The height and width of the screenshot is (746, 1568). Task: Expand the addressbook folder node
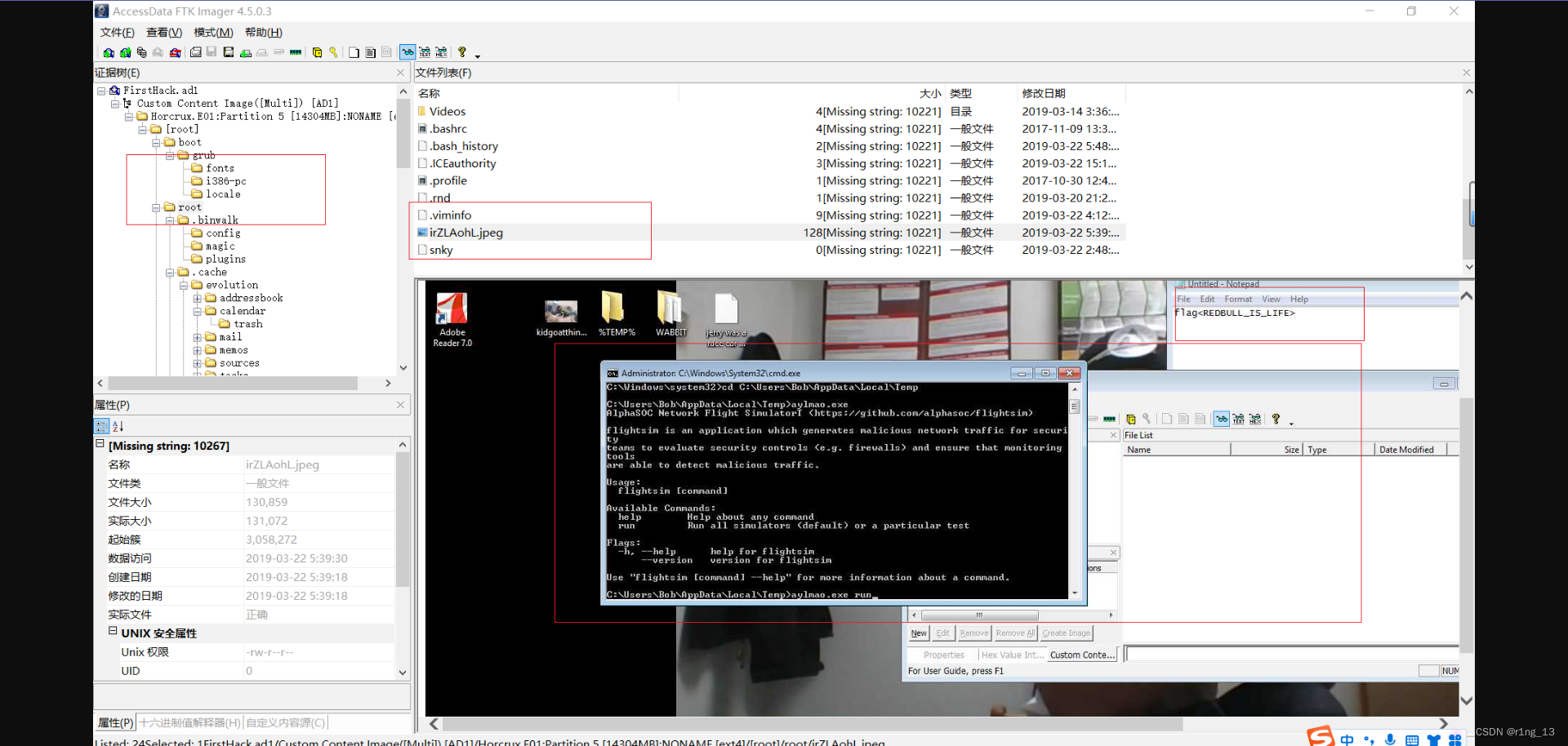pyautogui.click(x=197, y=298)
